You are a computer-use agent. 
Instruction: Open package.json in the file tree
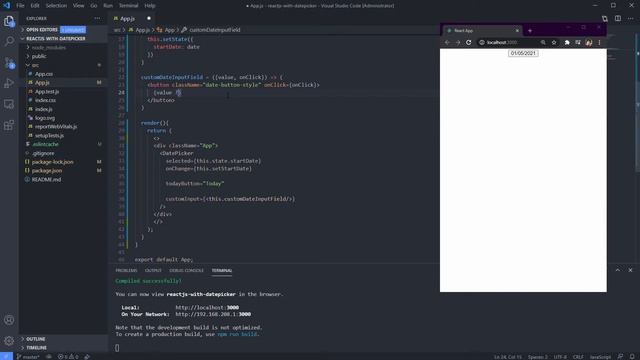pos(47,171)
